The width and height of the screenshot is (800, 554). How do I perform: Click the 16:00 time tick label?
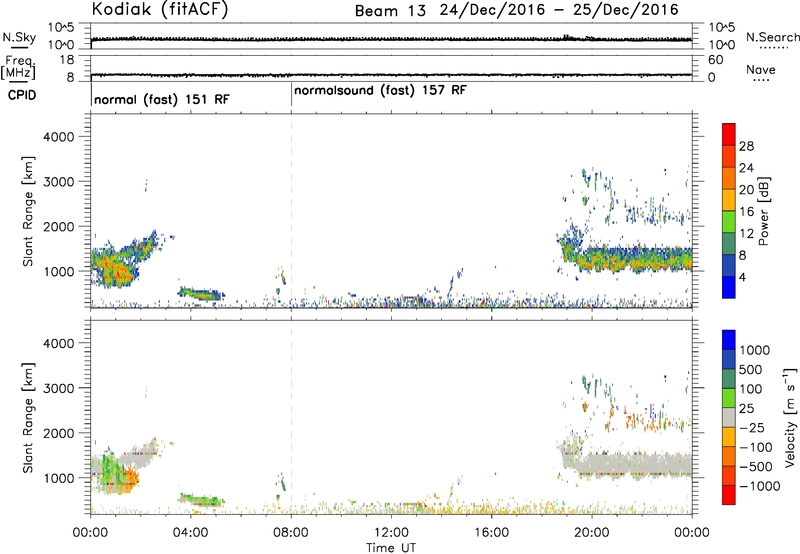[491, 533]
